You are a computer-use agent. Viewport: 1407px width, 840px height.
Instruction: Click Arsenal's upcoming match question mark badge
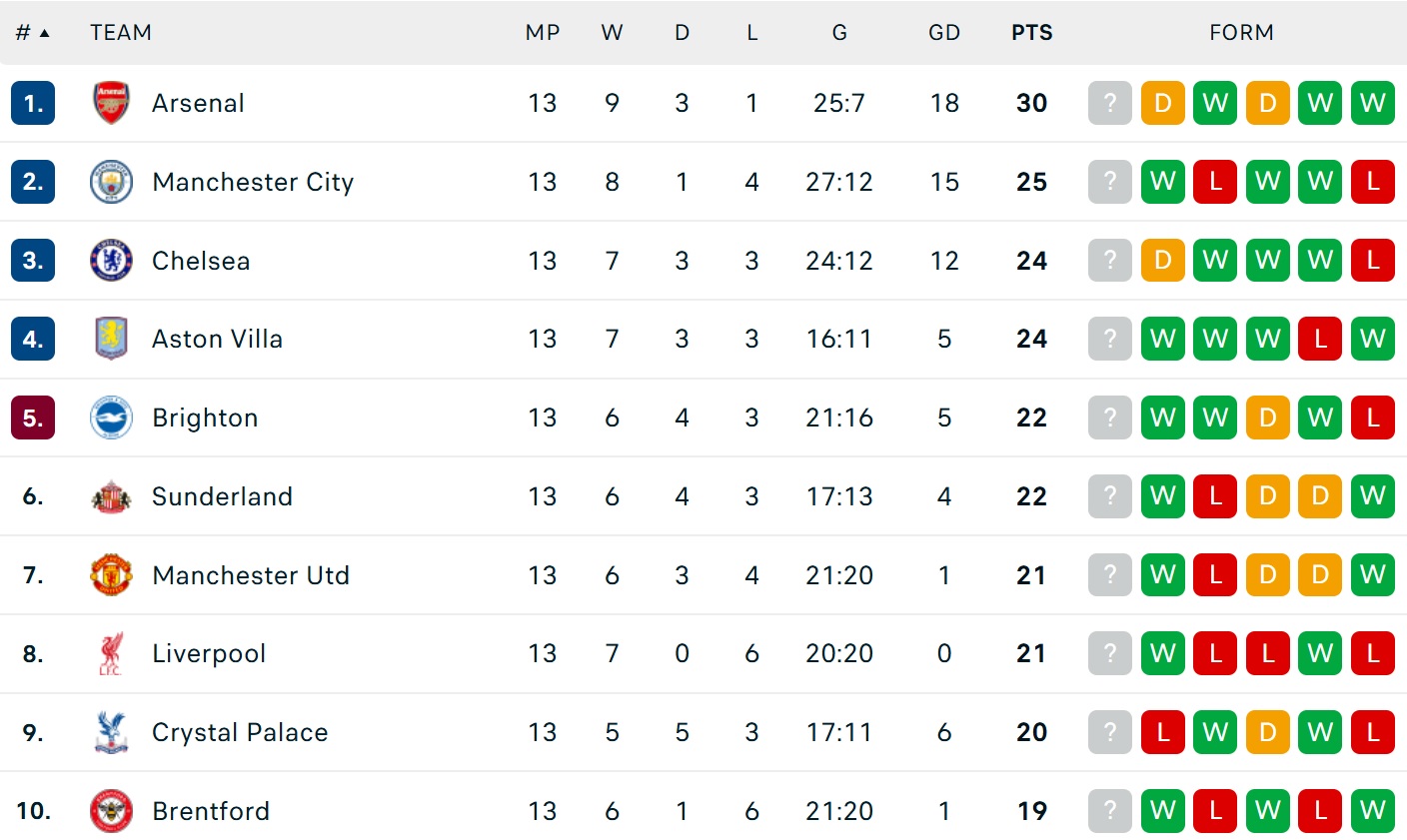(x=1109, y=103)
